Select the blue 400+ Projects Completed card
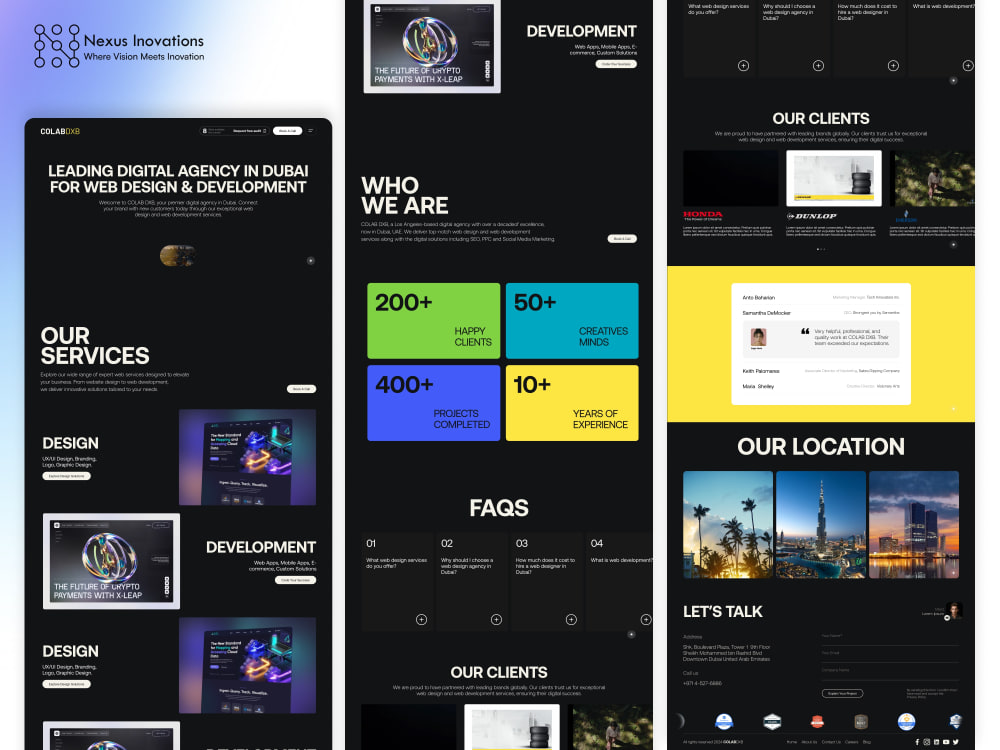The image size is (1000, 750). pos(434,403)
